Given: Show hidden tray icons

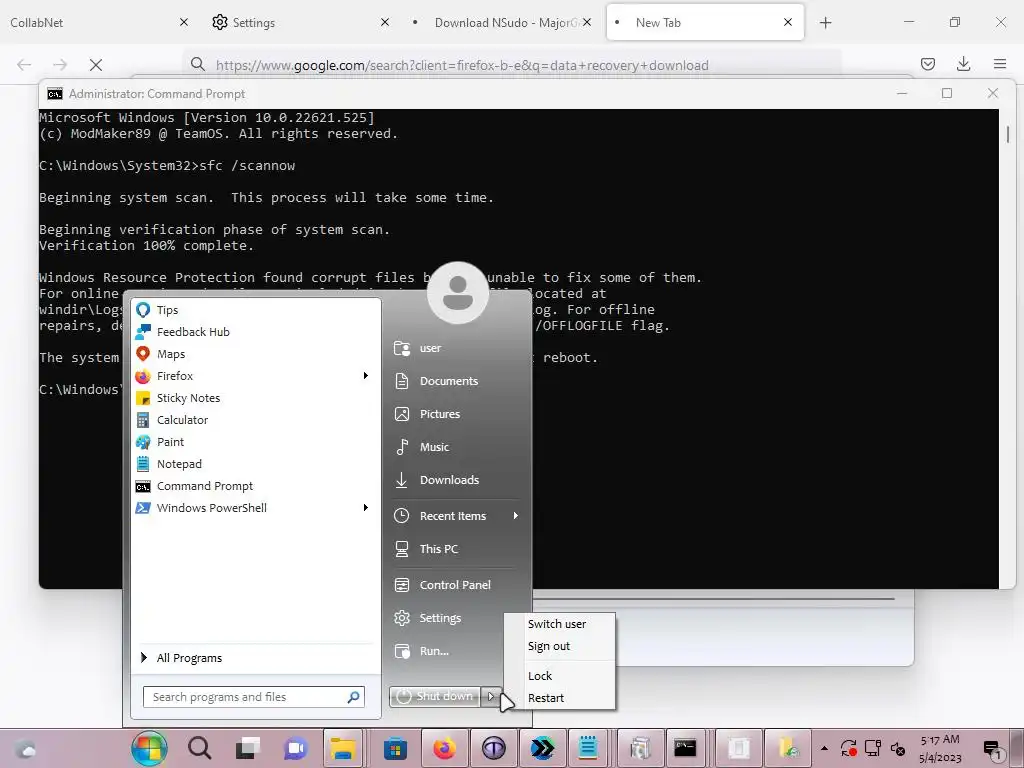Looking at the screenshot, I should 824,748.
